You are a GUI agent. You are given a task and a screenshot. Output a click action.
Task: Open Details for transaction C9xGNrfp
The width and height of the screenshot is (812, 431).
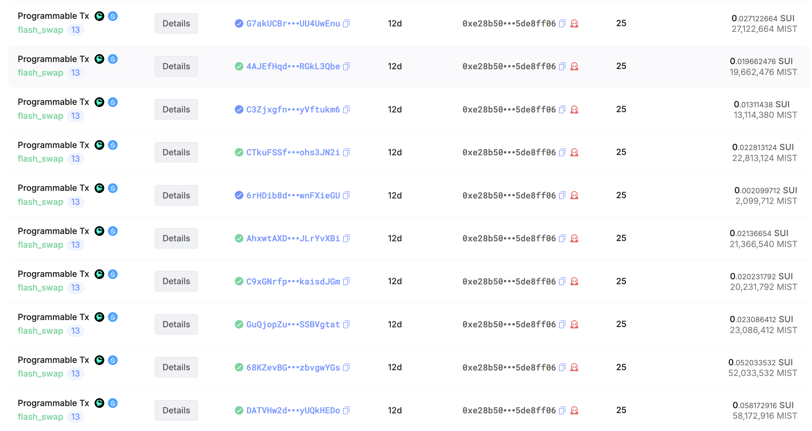click(x=176, y=281)
